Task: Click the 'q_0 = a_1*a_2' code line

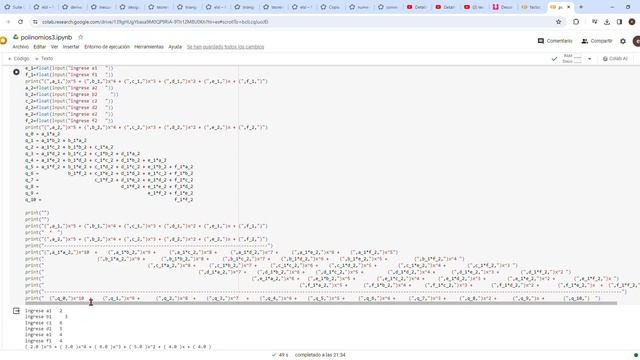Action: (x=42, y=134)
